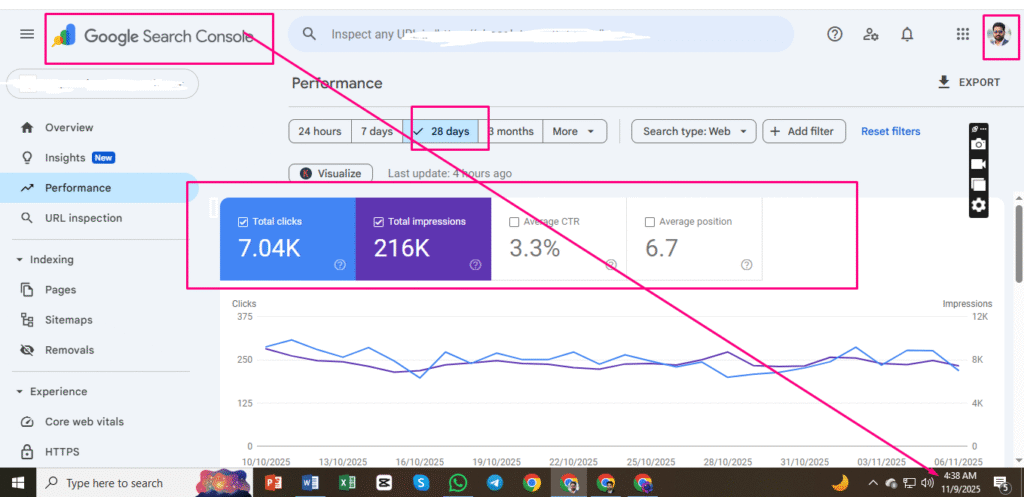
Task: Open PowerPoint from the taskbar
Action: click(x=273, y=483)
